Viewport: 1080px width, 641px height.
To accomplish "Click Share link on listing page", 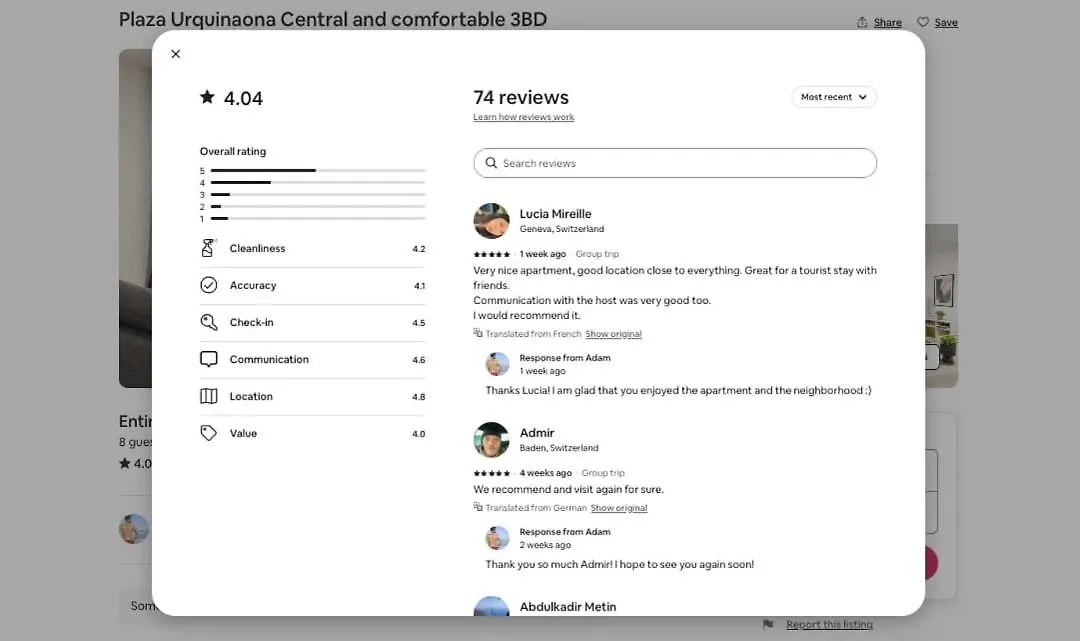I will pos(887,23).
